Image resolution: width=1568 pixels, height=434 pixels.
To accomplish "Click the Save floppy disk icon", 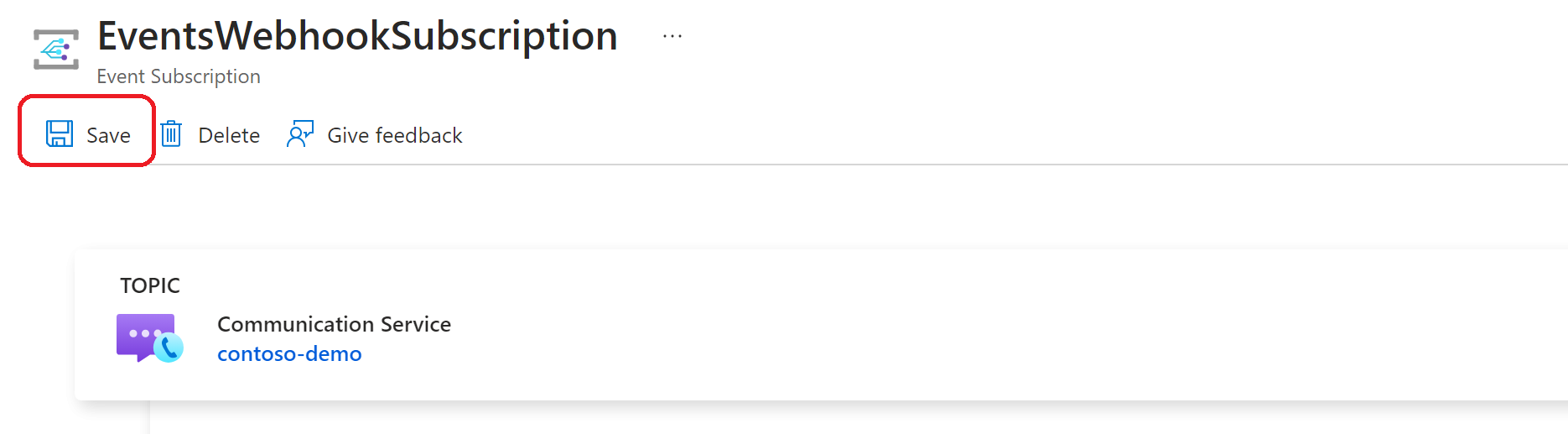I will pos(59,134).
